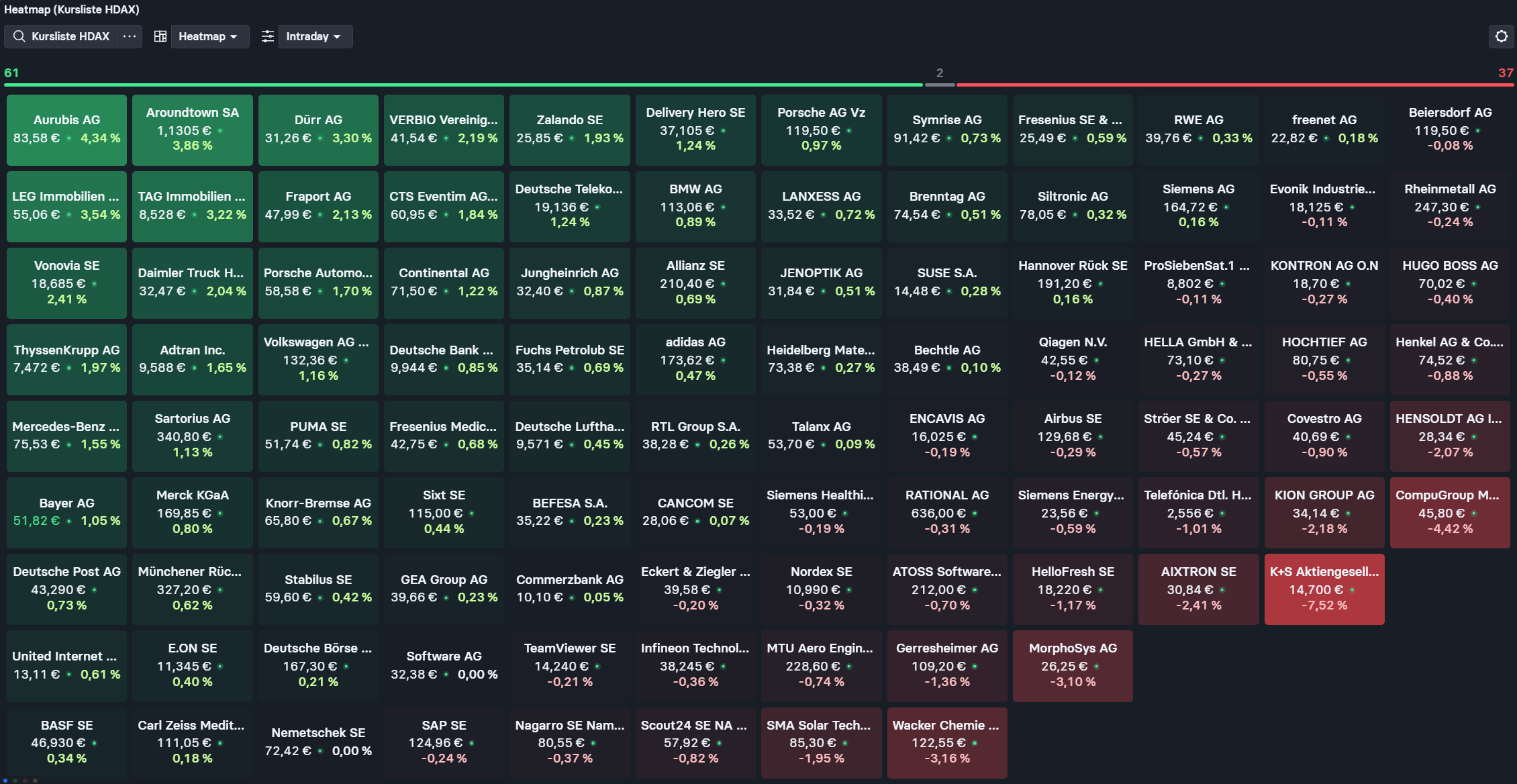Open the Aurubis AG tile
Image resolution: width=1517 pixels, height=784 pixels.
tap(66, 130)
